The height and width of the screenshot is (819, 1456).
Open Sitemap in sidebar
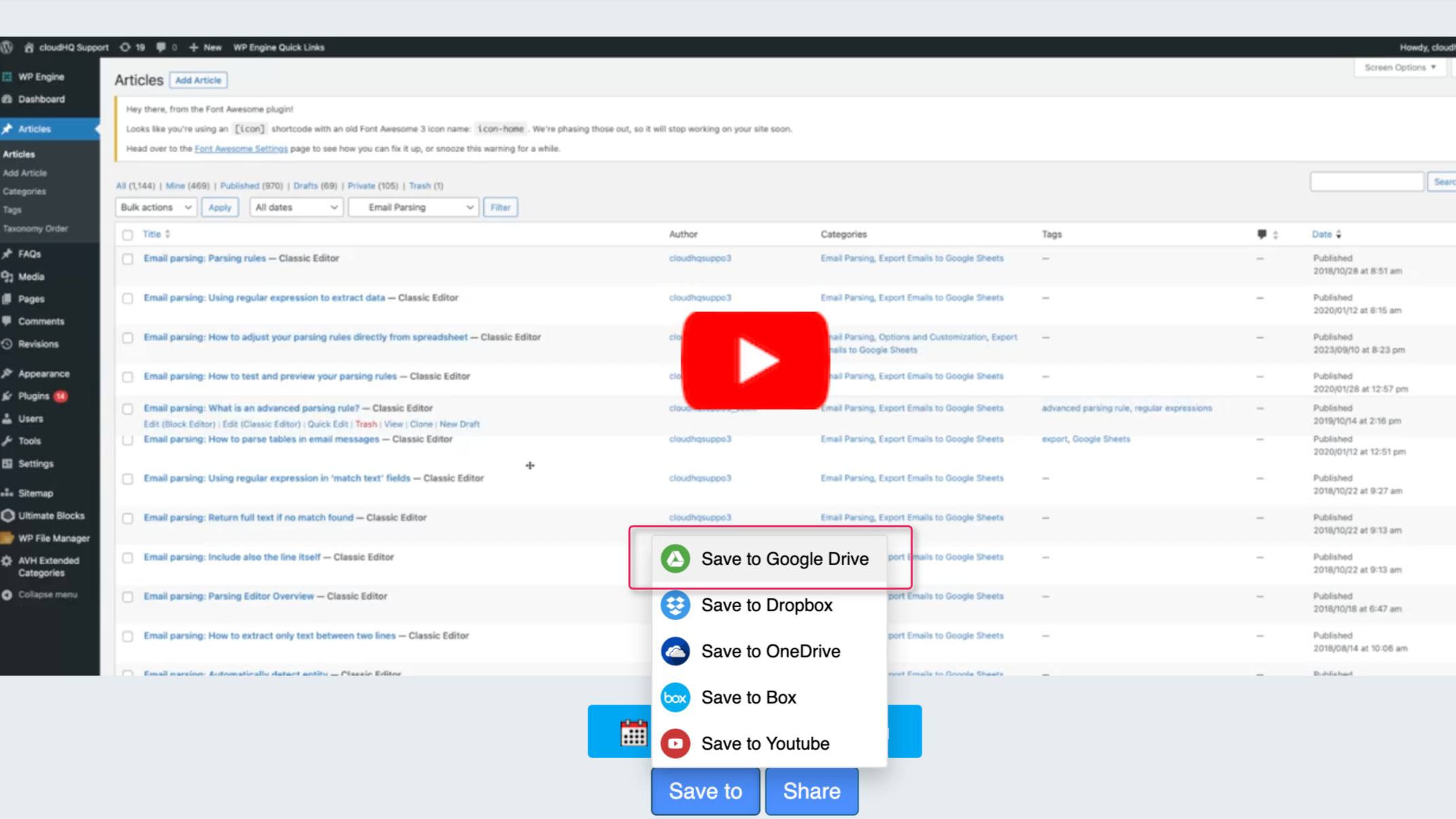[35, 493]
